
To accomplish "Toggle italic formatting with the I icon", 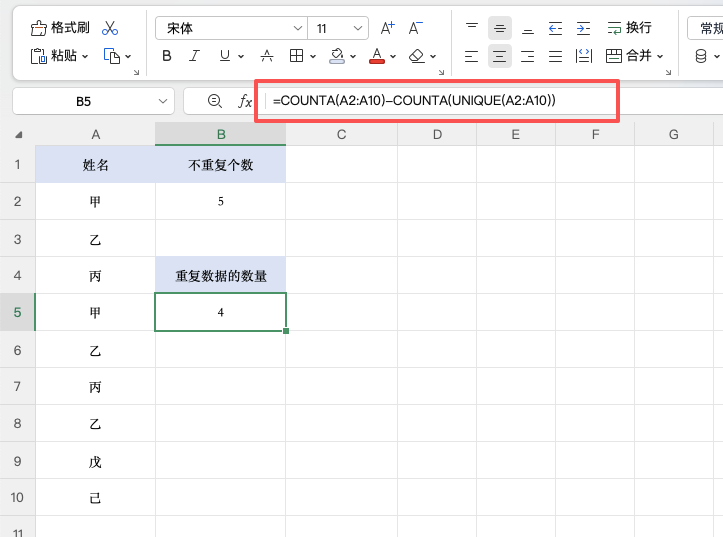I will click(x=196, y=56).
